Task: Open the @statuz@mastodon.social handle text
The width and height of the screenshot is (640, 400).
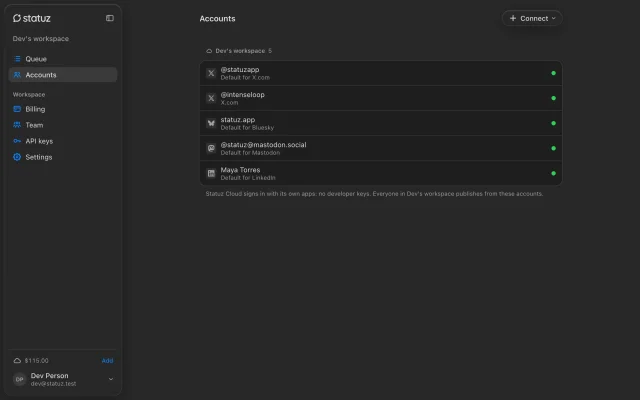Action: [263, 144]
